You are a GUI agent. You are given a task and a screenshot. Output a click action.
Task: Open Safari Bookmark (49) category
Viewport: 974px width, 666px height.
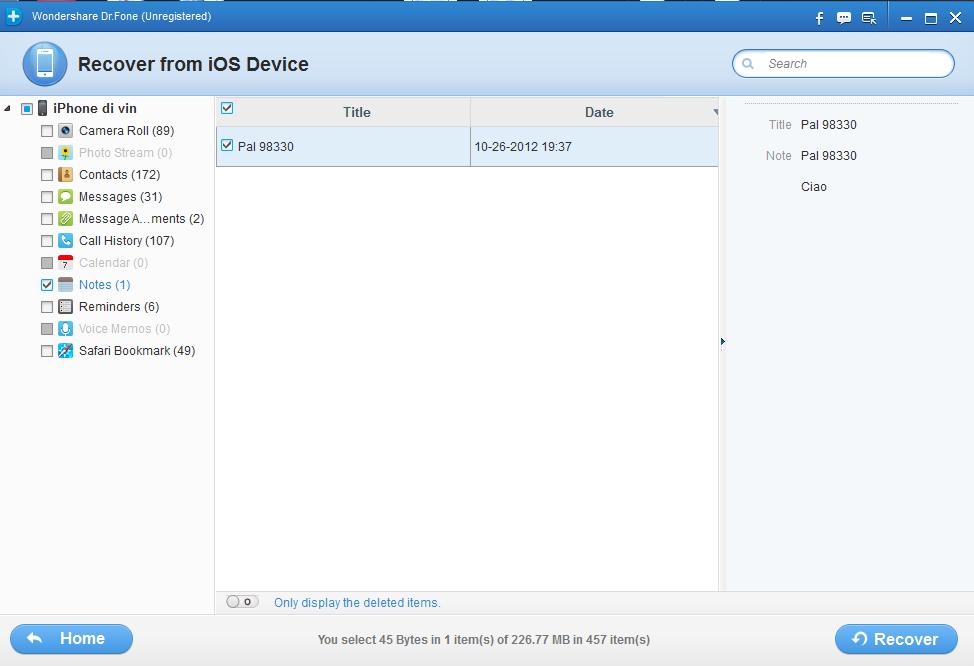tap(137, 351)
